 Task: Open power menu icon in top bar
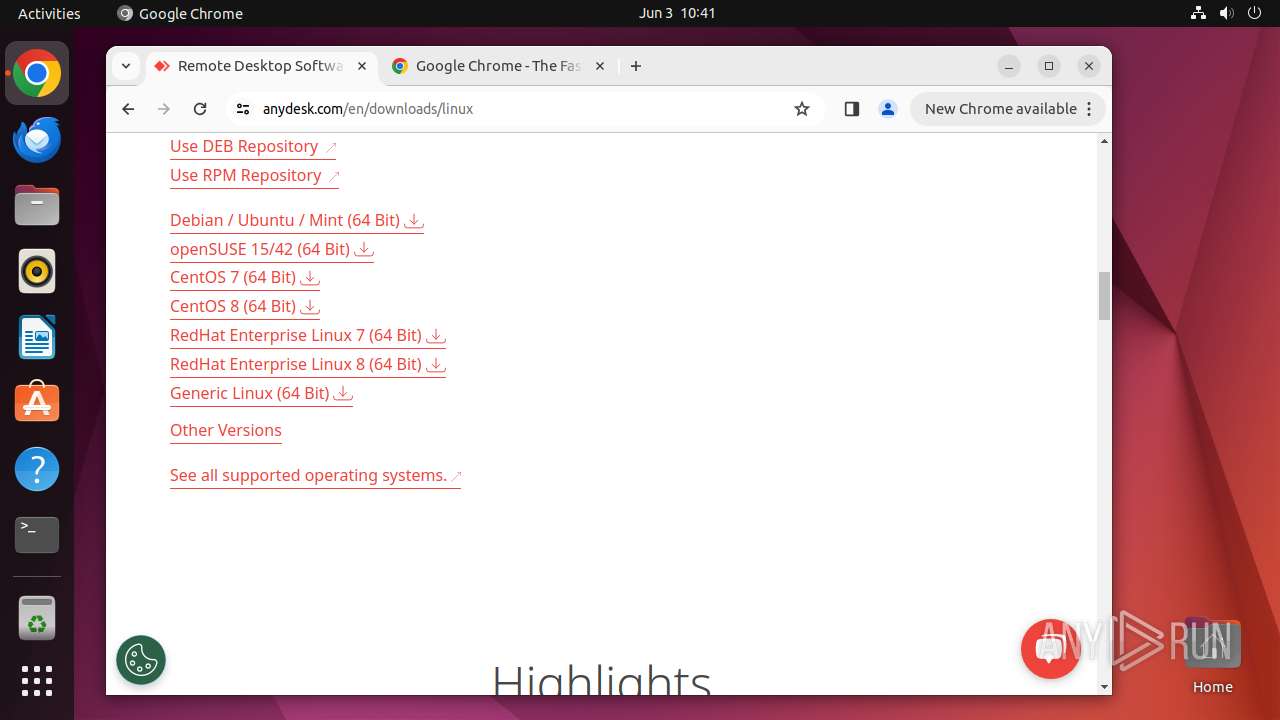click(1255, 13)
